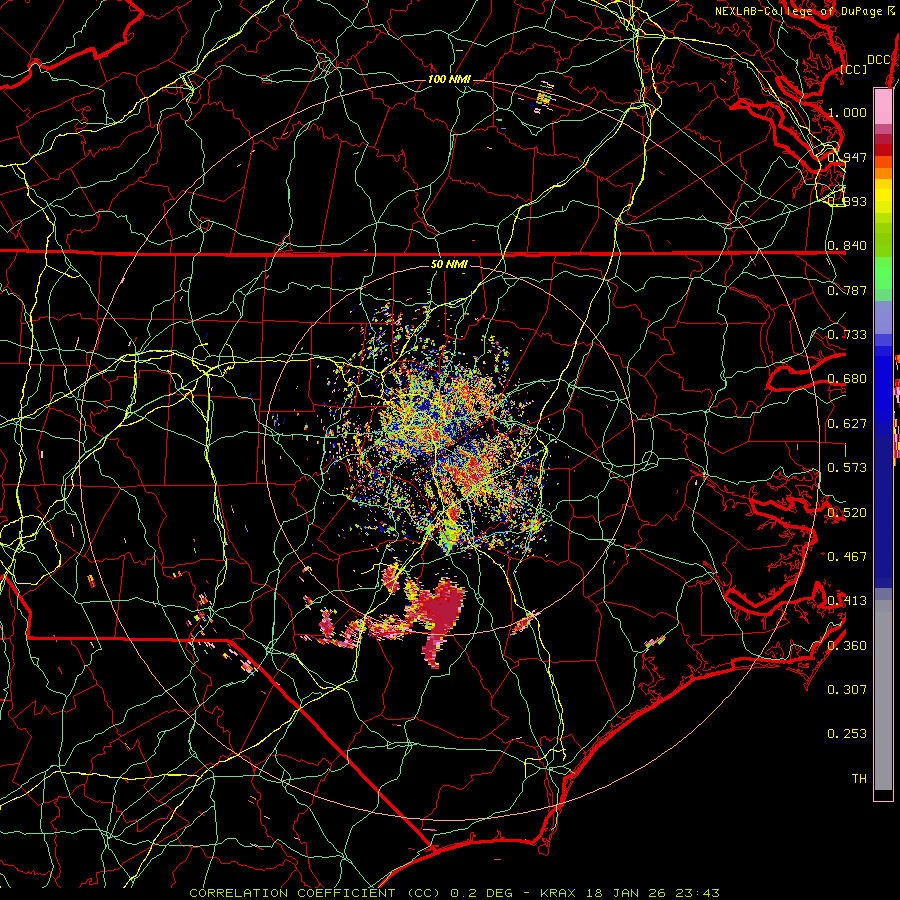
Task: Pick the pink top segment of color bar
Action: coord(883,106)
